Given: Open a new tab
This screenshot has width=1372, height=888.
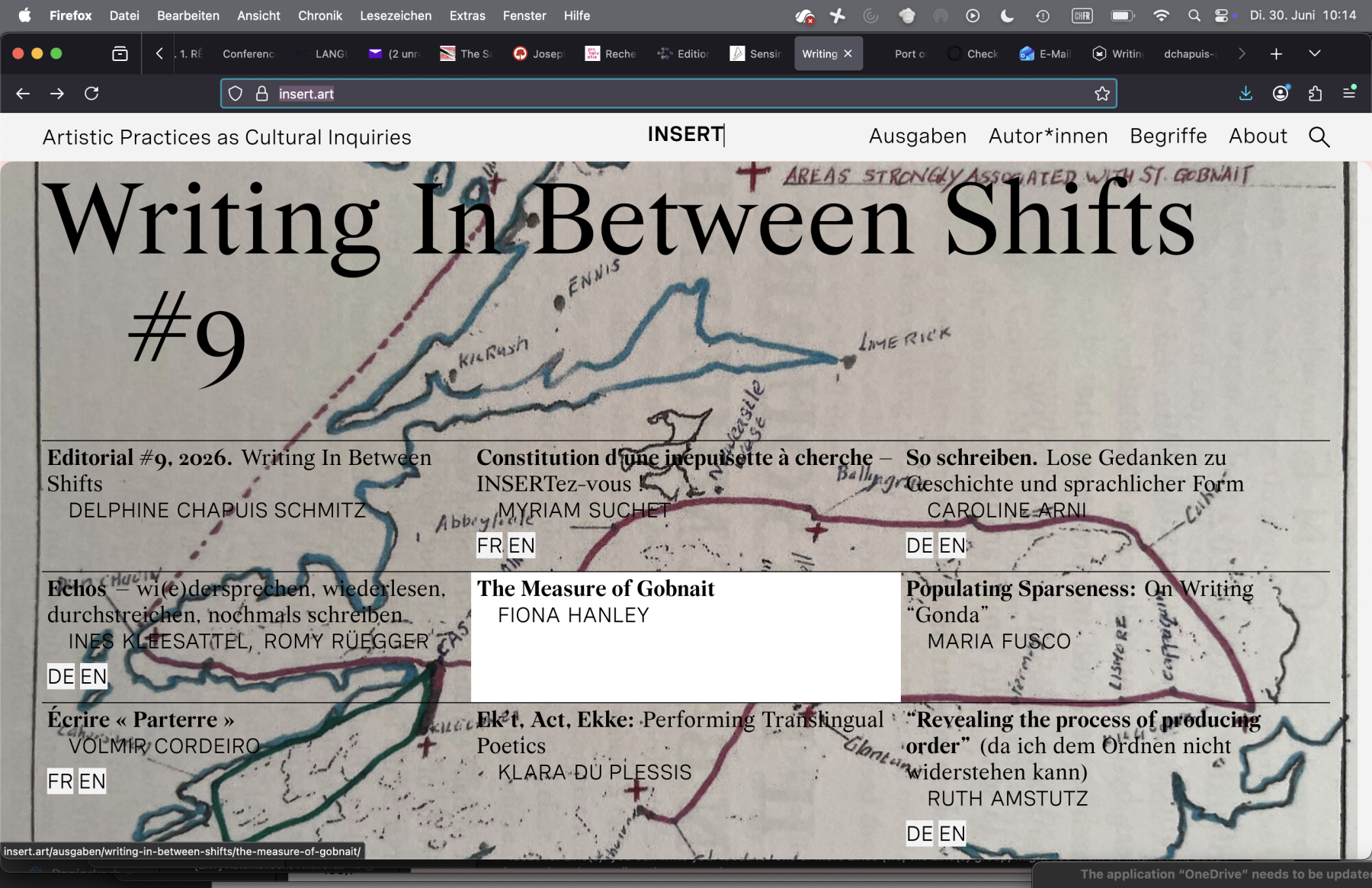Looking at the screenshot, I should pyautogui.click(x=1276, y=53).
